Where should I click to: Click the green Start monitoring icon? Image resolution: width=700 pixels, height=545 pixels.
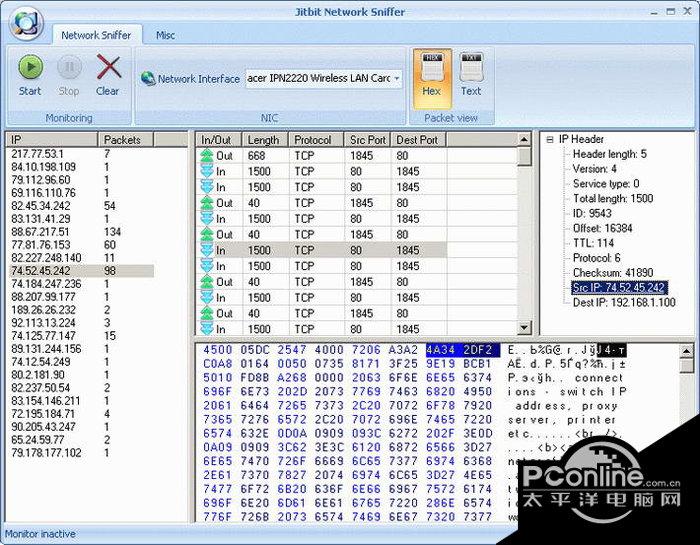tap(30, 67)
